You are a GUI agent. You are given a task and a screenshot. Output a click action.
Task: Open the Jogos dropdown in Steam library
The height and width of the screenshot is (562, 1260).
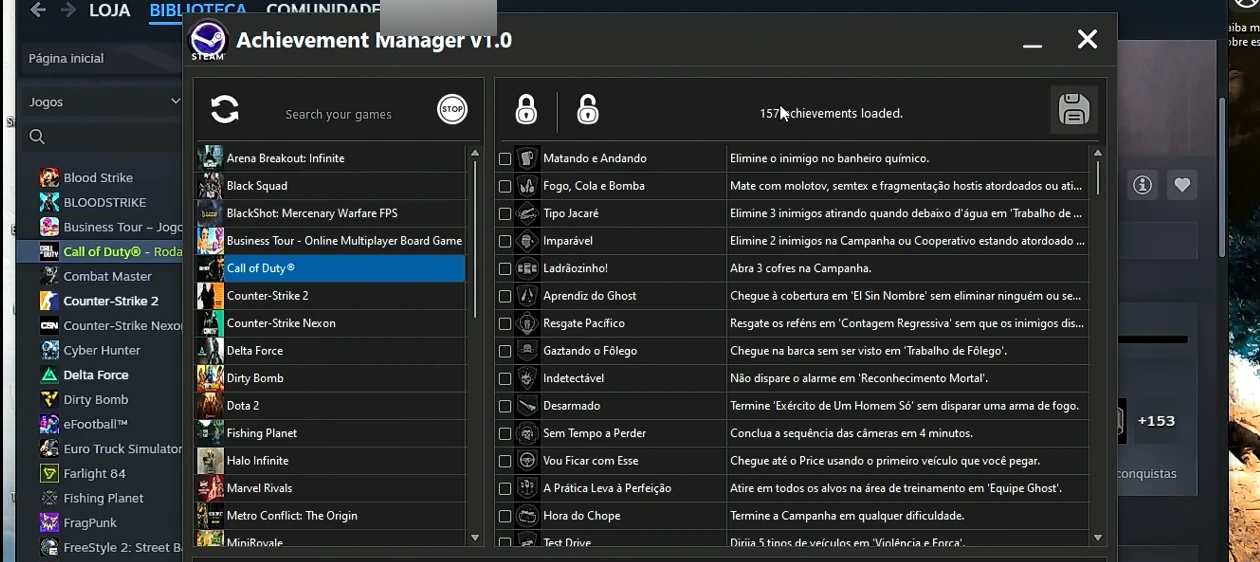102,102
